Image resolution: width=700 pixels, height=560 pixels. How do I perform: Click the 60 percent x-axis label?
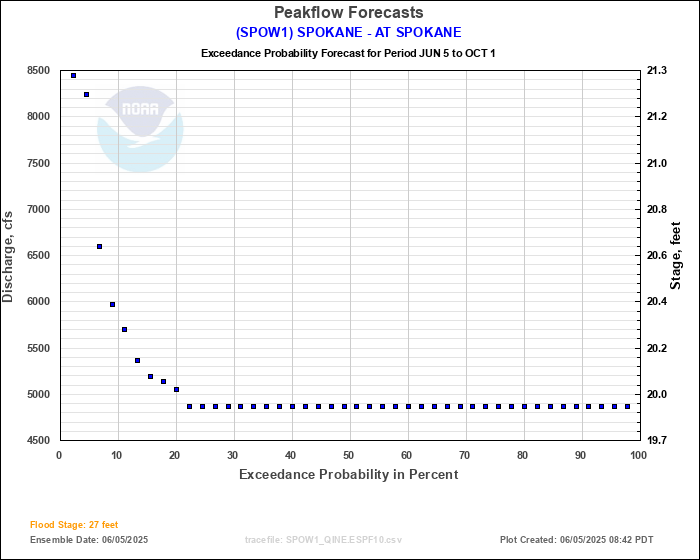pos(407,456)
